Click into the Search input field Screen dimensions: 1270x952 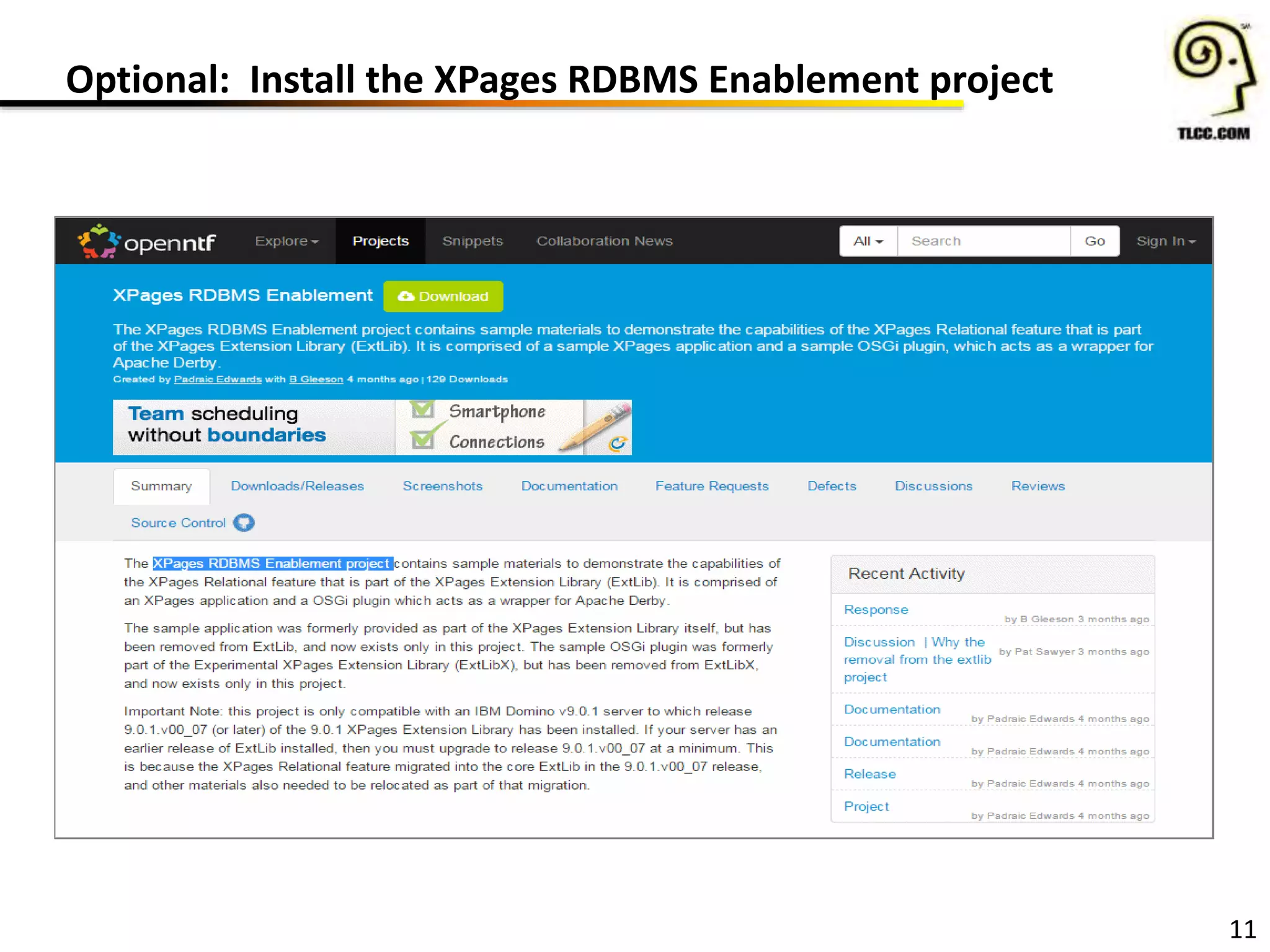984,241
